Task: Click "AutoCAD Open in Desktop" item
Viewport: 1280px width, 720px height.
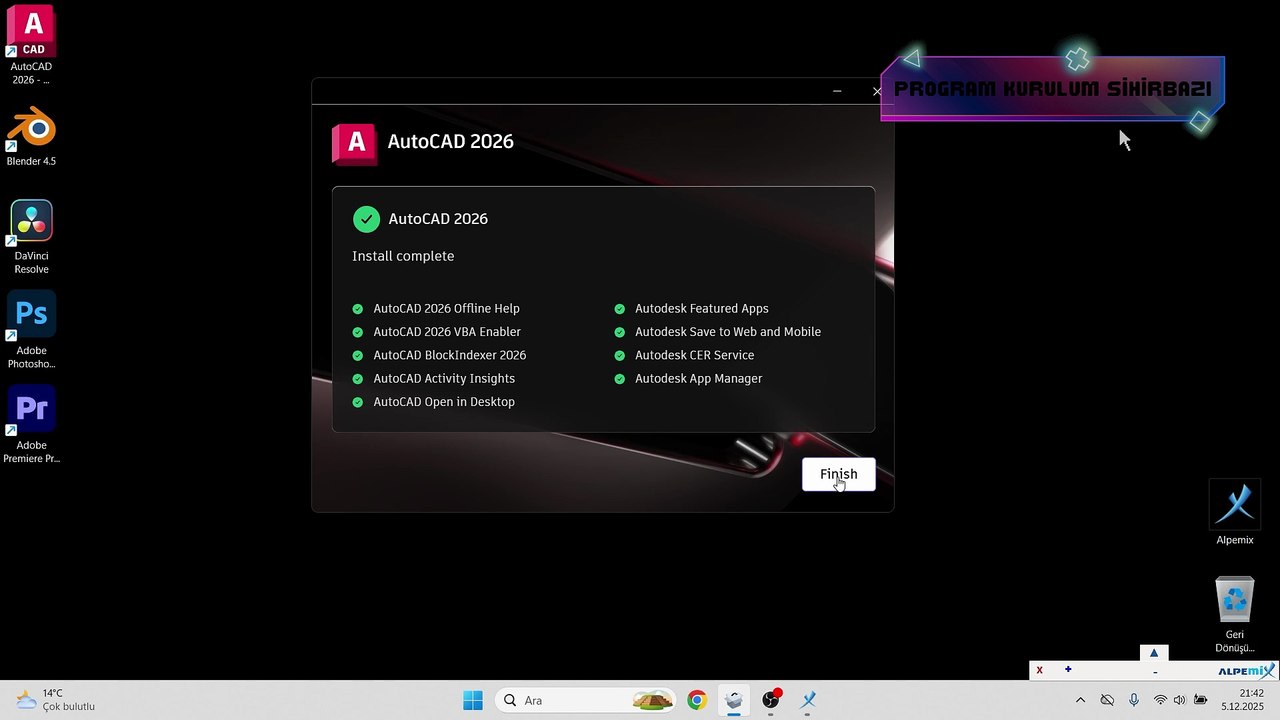Action: 444,402
